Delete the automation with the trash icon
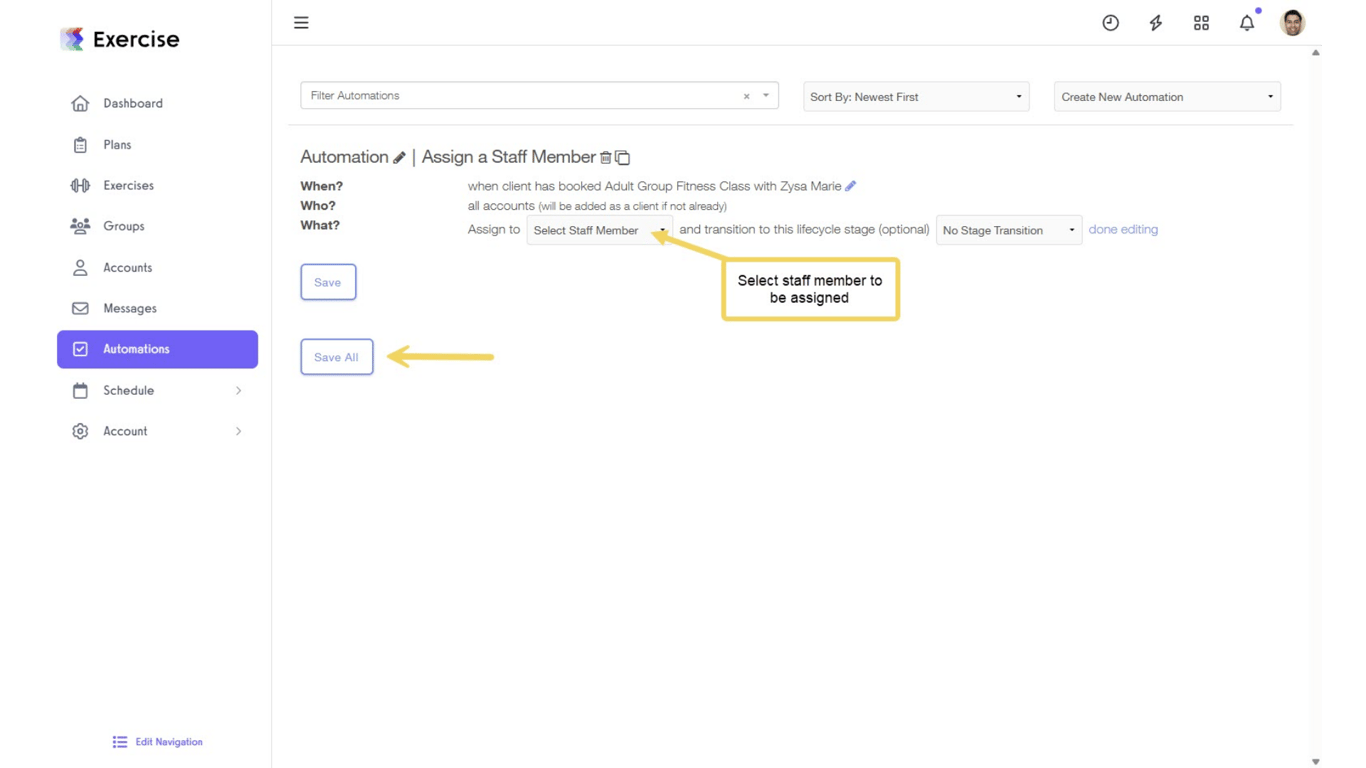 click(x=606, y=157)
